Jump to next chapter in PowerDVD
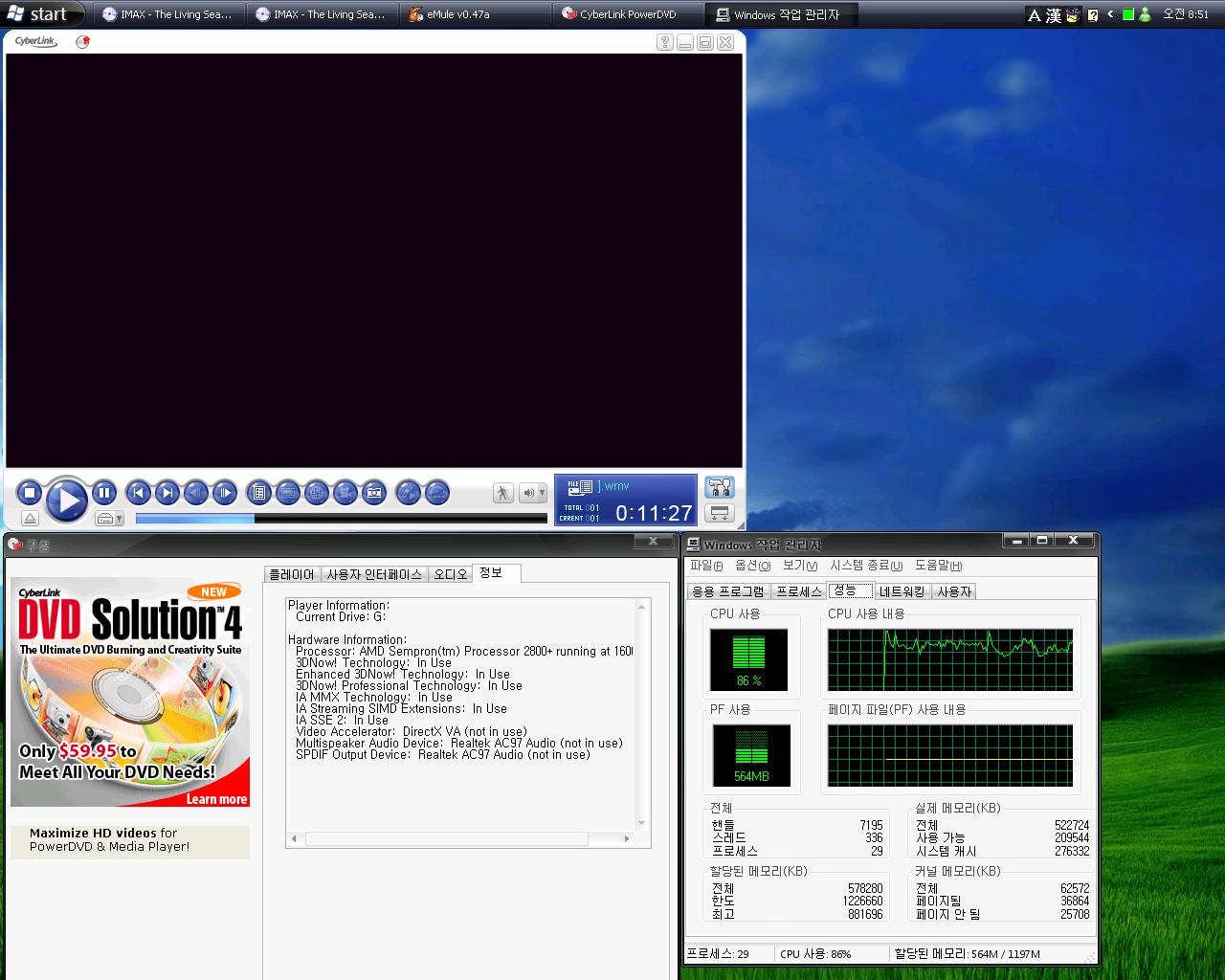This screenshot has width=1225, height=980. click(167, 493)
